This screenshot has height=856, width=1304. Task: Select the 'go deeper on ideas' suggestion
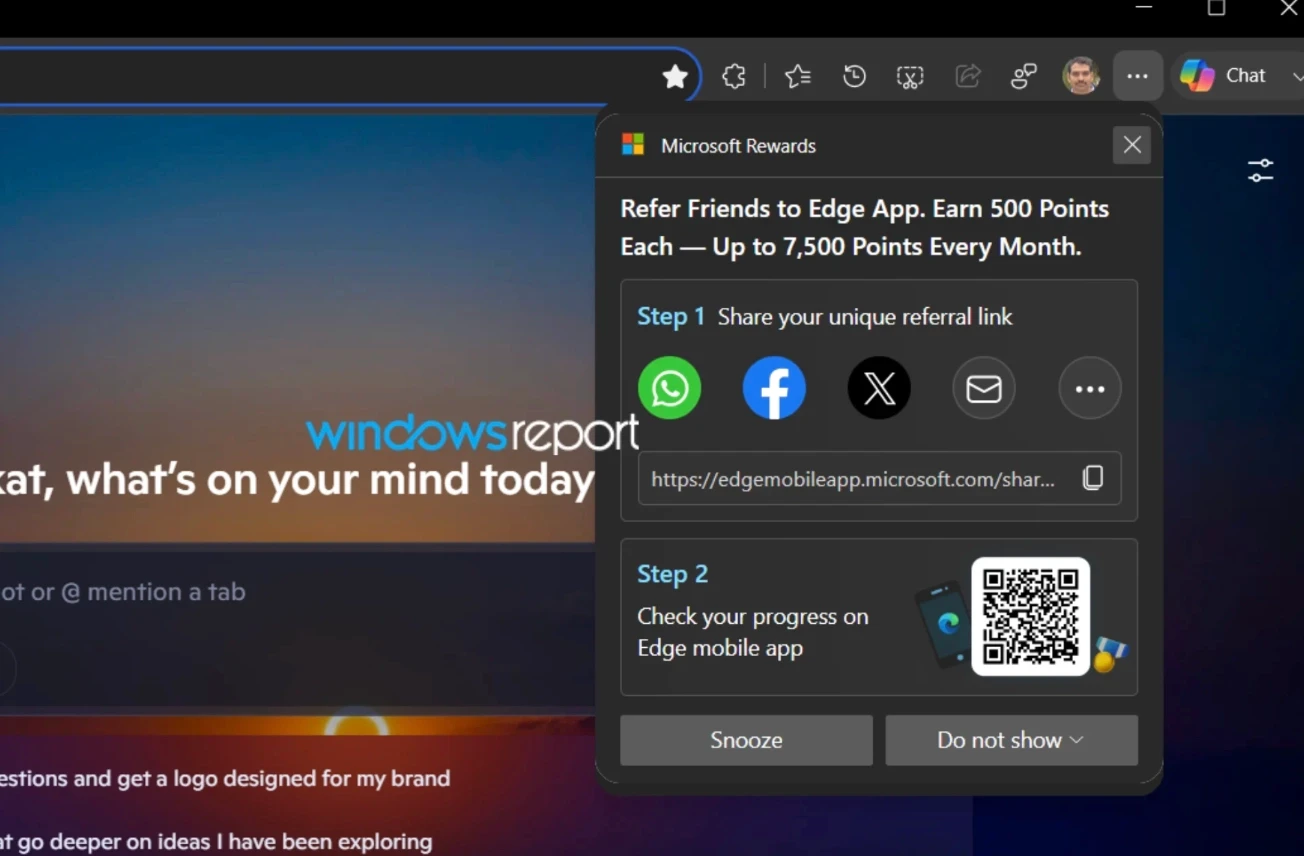[216, 842]
